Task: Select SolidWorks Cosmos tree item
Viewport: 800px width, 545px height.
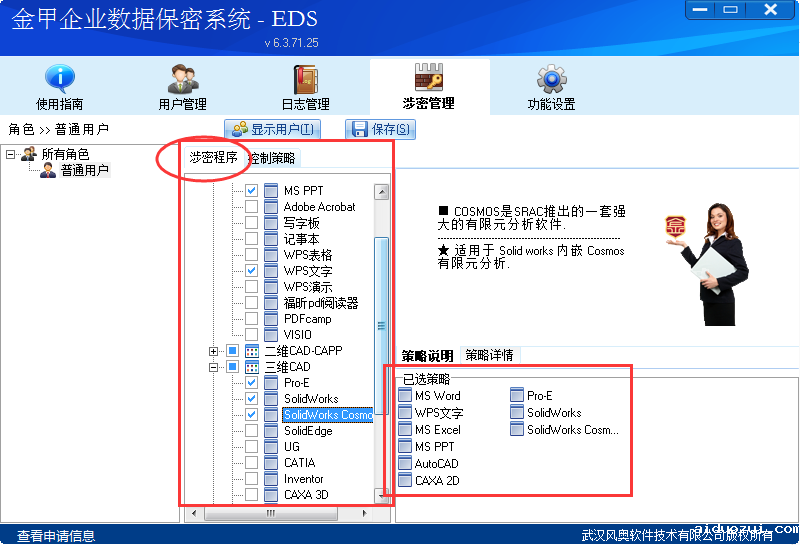Action: click(328, 415)
